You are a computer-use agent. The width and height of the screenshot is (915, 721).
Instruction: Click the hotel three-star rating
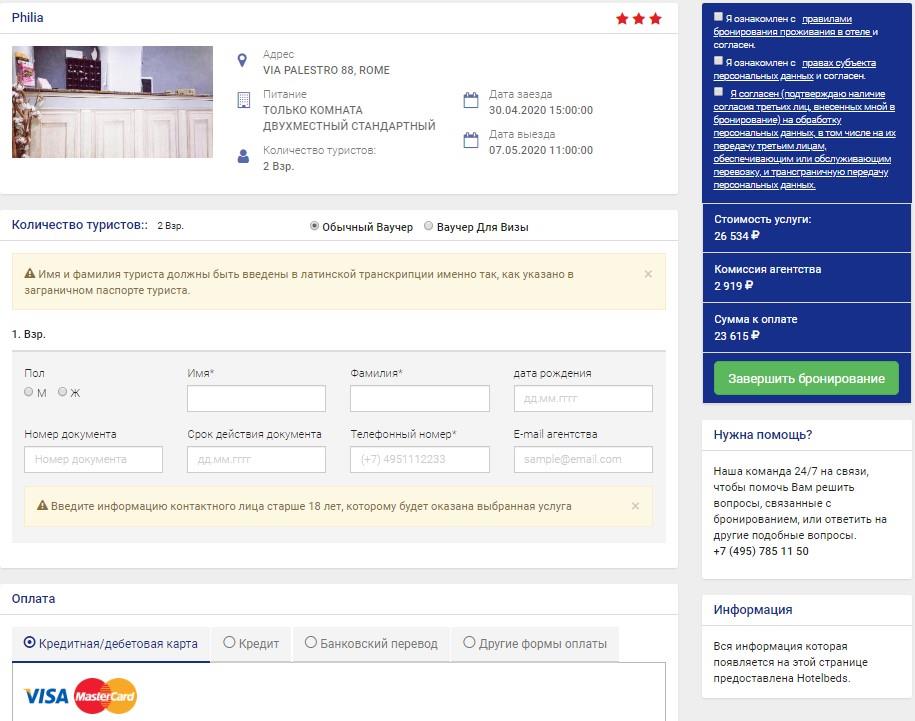(x=638, y=19)
